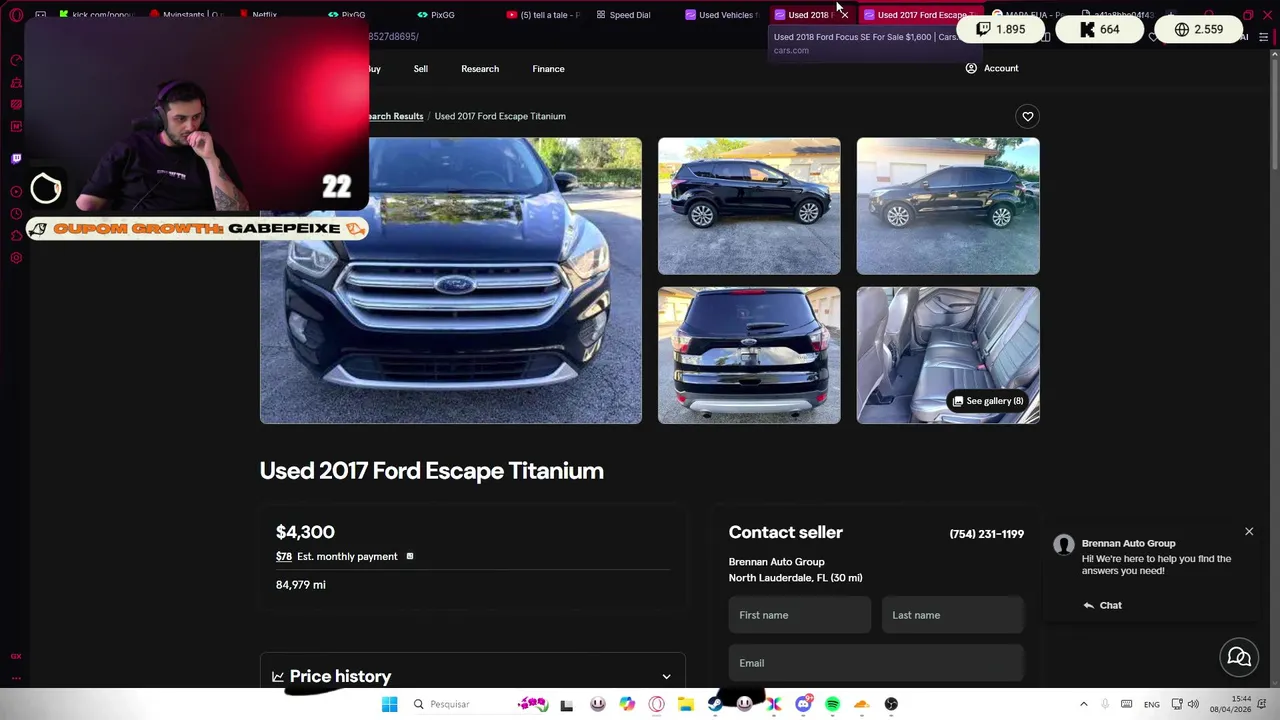Click North Lauderdale, FL (30 mi) text

[796, 578]
